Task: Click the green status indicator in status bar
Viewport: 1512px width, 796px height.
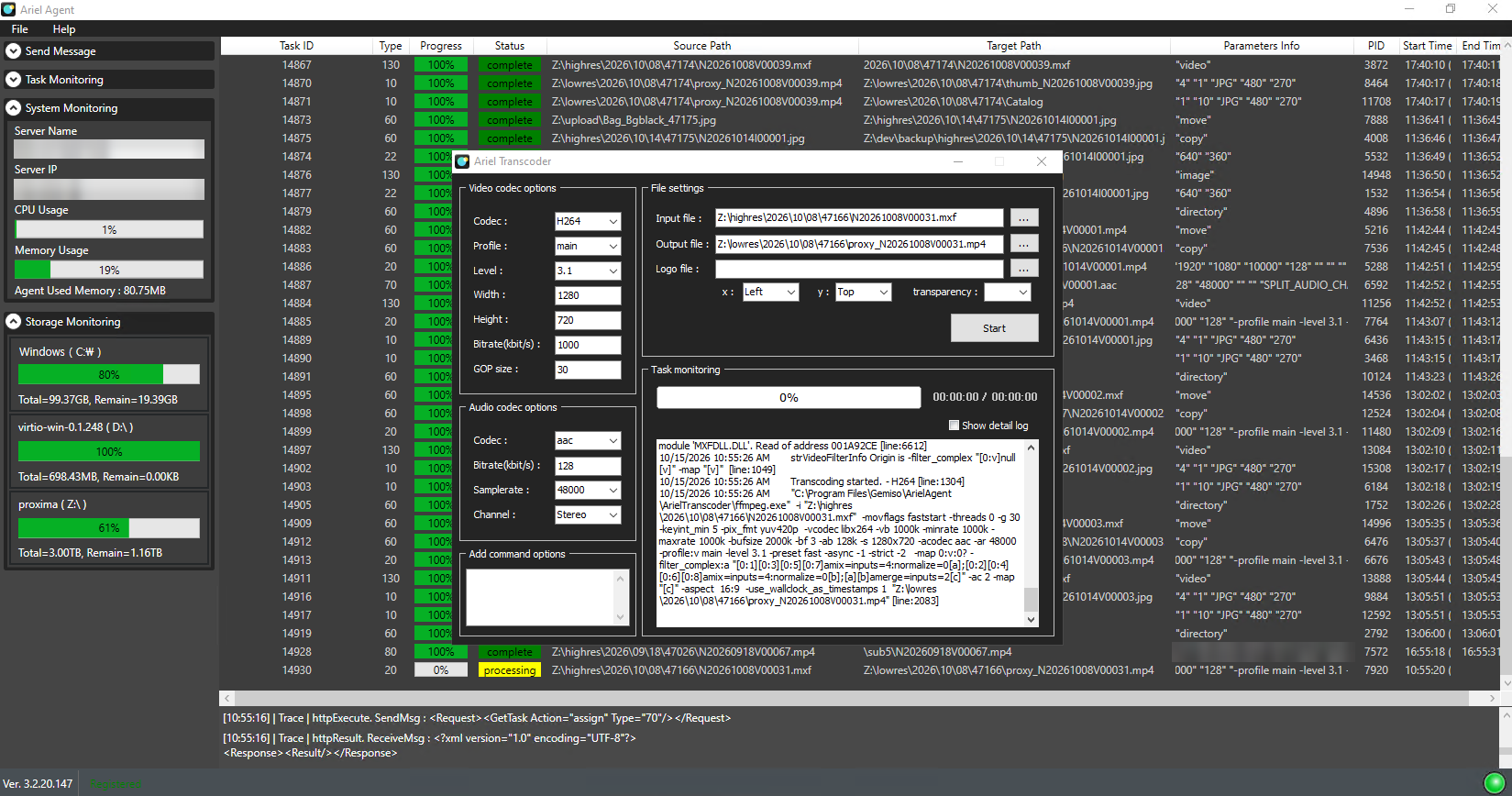Action: point(1494,783)
